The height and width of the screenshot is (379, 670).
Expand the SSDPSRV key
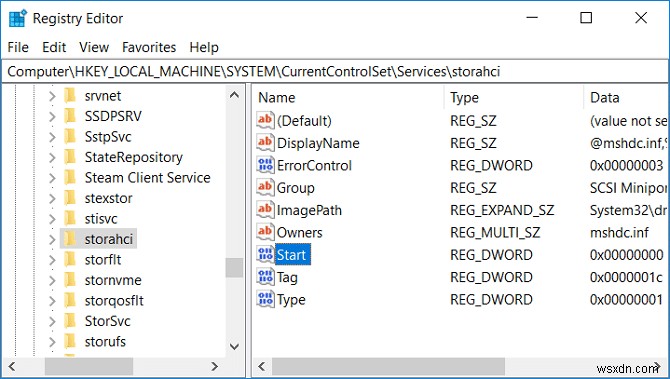coord(52,116)
